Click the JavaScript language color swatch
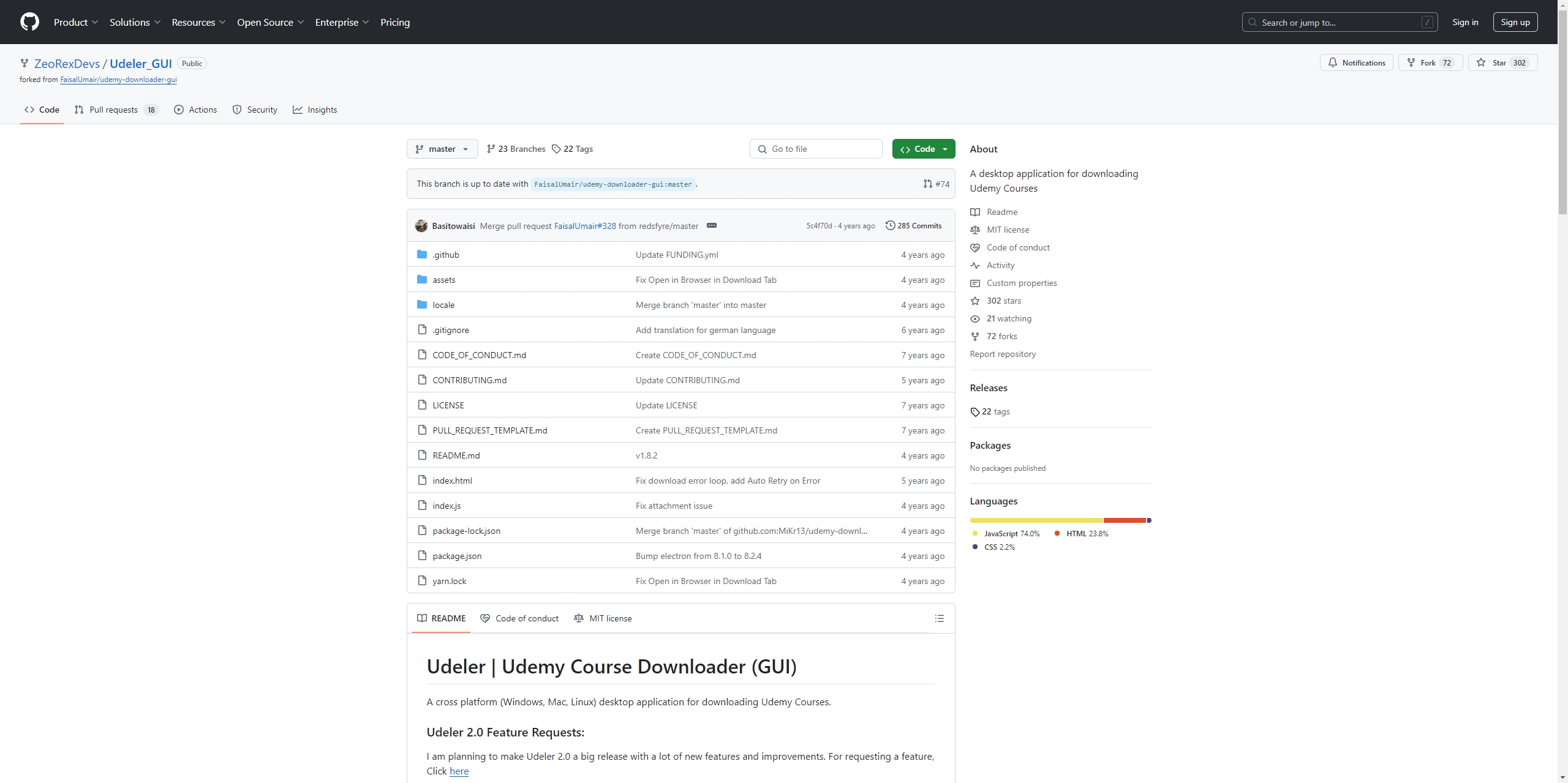Screen dimensions: 1568x783 [x=975, y=533]
